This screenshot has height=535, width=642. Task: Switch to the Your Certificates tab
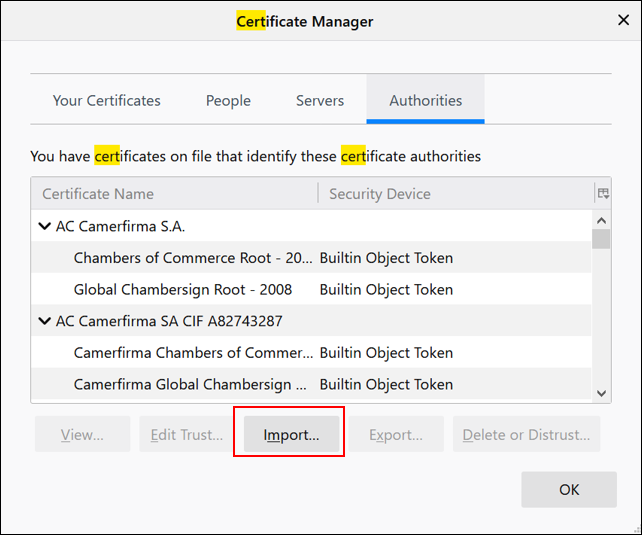coord(107,100)
